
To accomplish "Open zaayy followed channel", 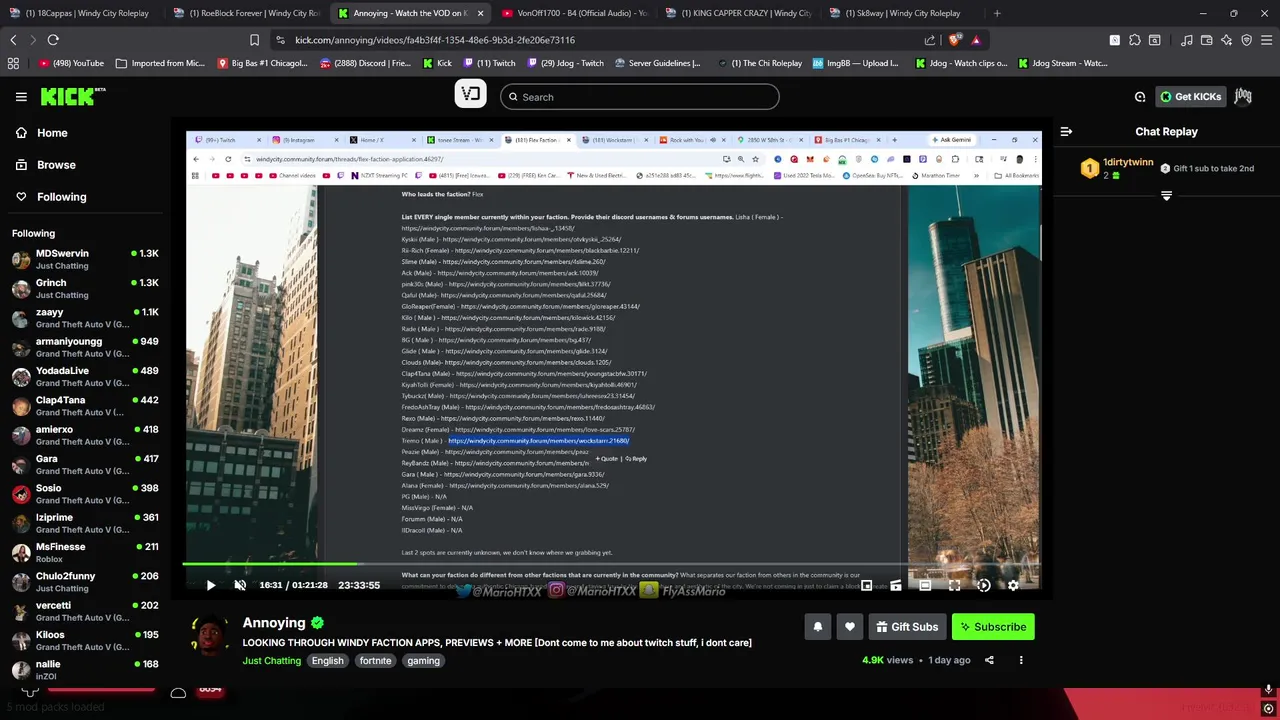I will [85, 318].
